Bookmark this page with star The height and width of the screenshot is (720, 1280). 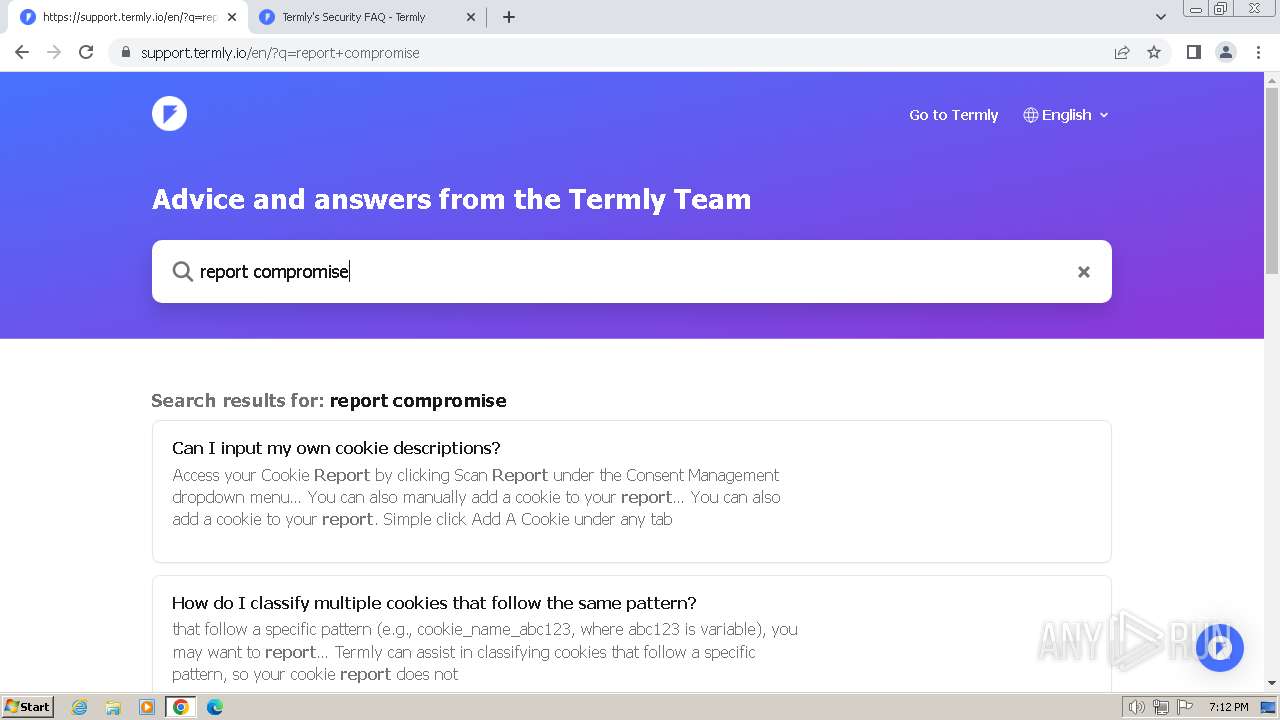click(x=1154, y=52)
